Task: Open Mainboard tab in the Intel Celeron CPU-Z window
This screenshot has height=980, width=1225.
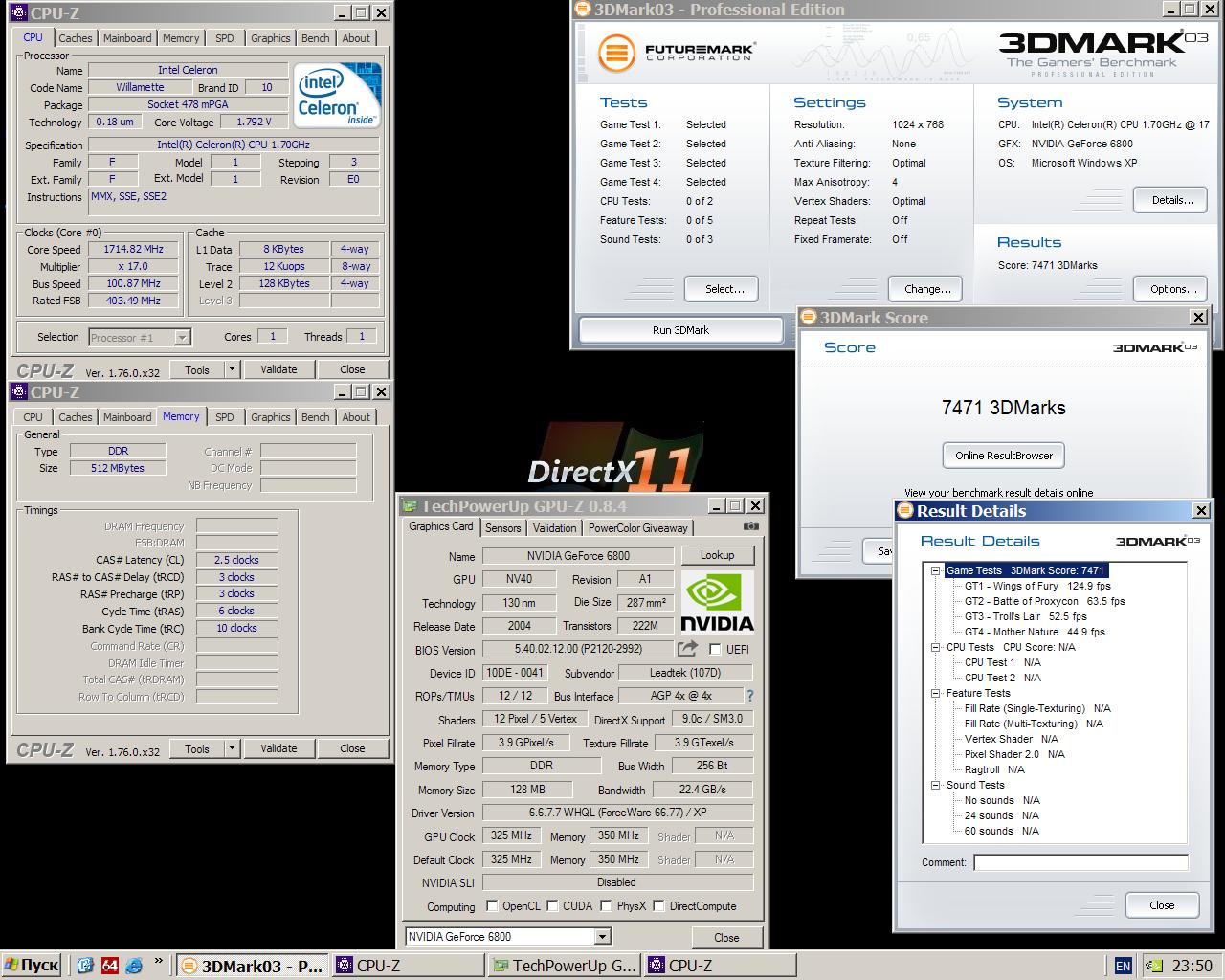Action: click(x=127, y=38)
